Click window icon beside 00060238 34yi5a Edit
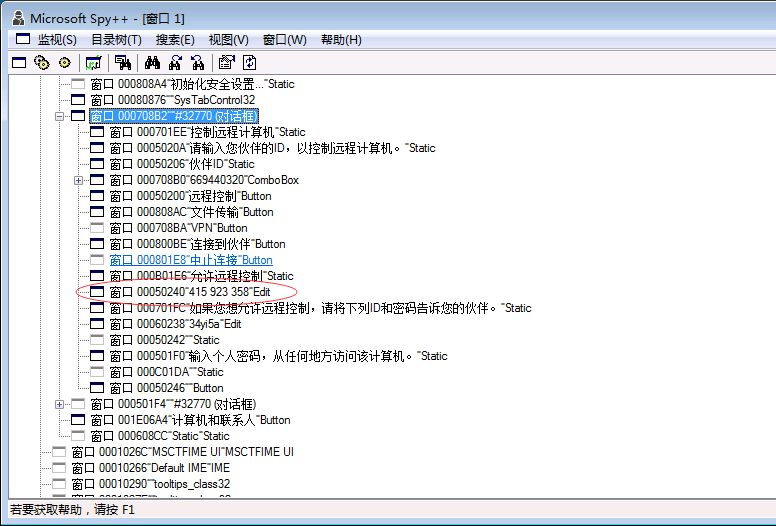Viewport: 776px width, 526px height. (x=97, y=324)
